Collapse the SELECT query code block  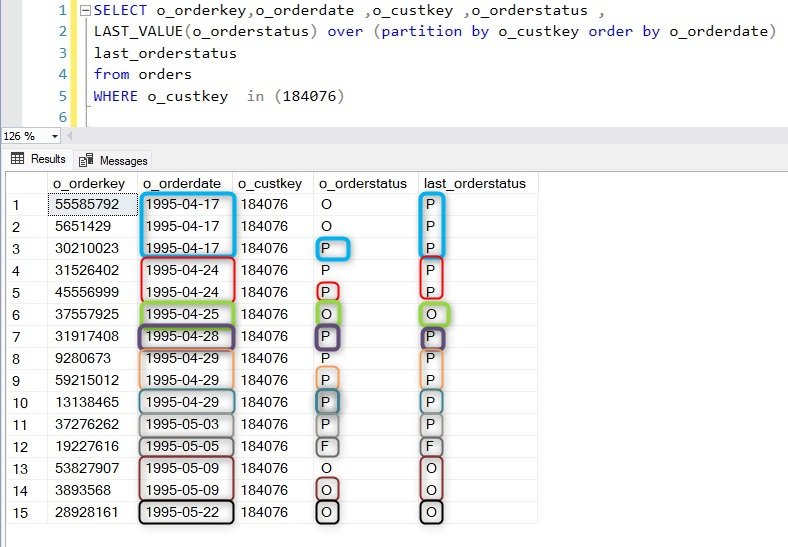click(x=85, y=10)
